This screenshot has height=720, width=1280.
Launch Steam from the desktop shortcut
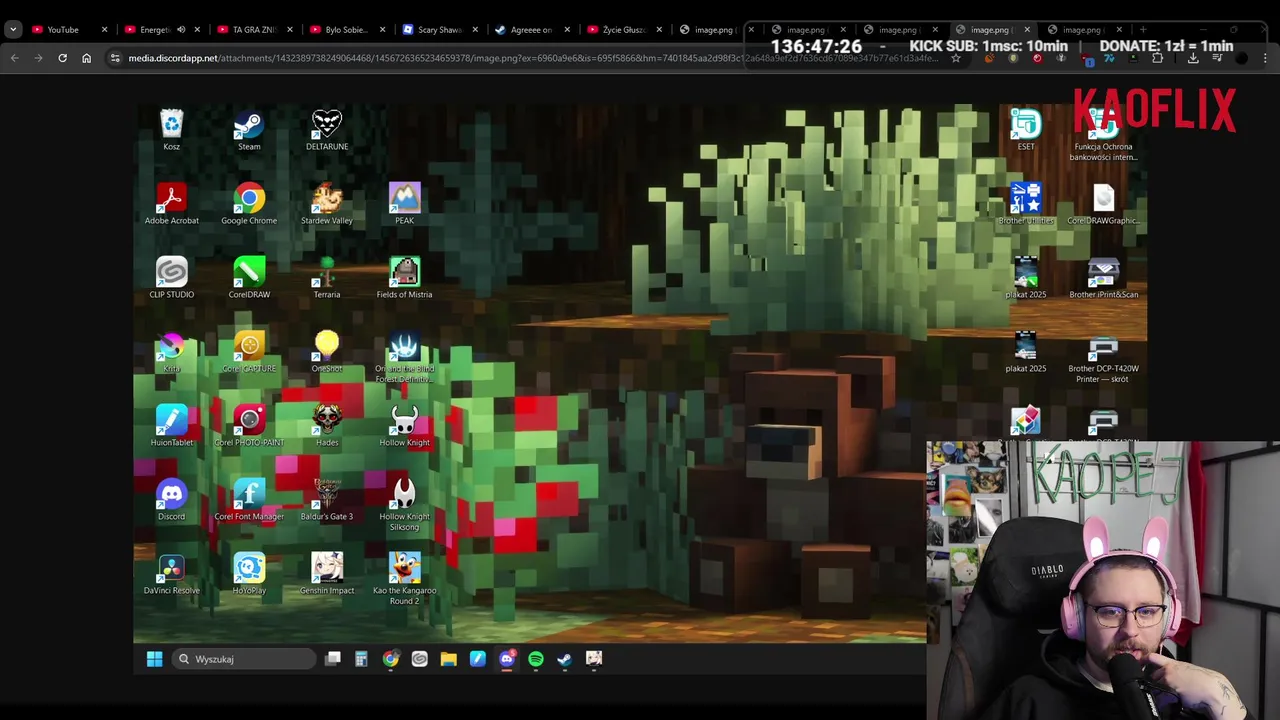click(249, 131)
